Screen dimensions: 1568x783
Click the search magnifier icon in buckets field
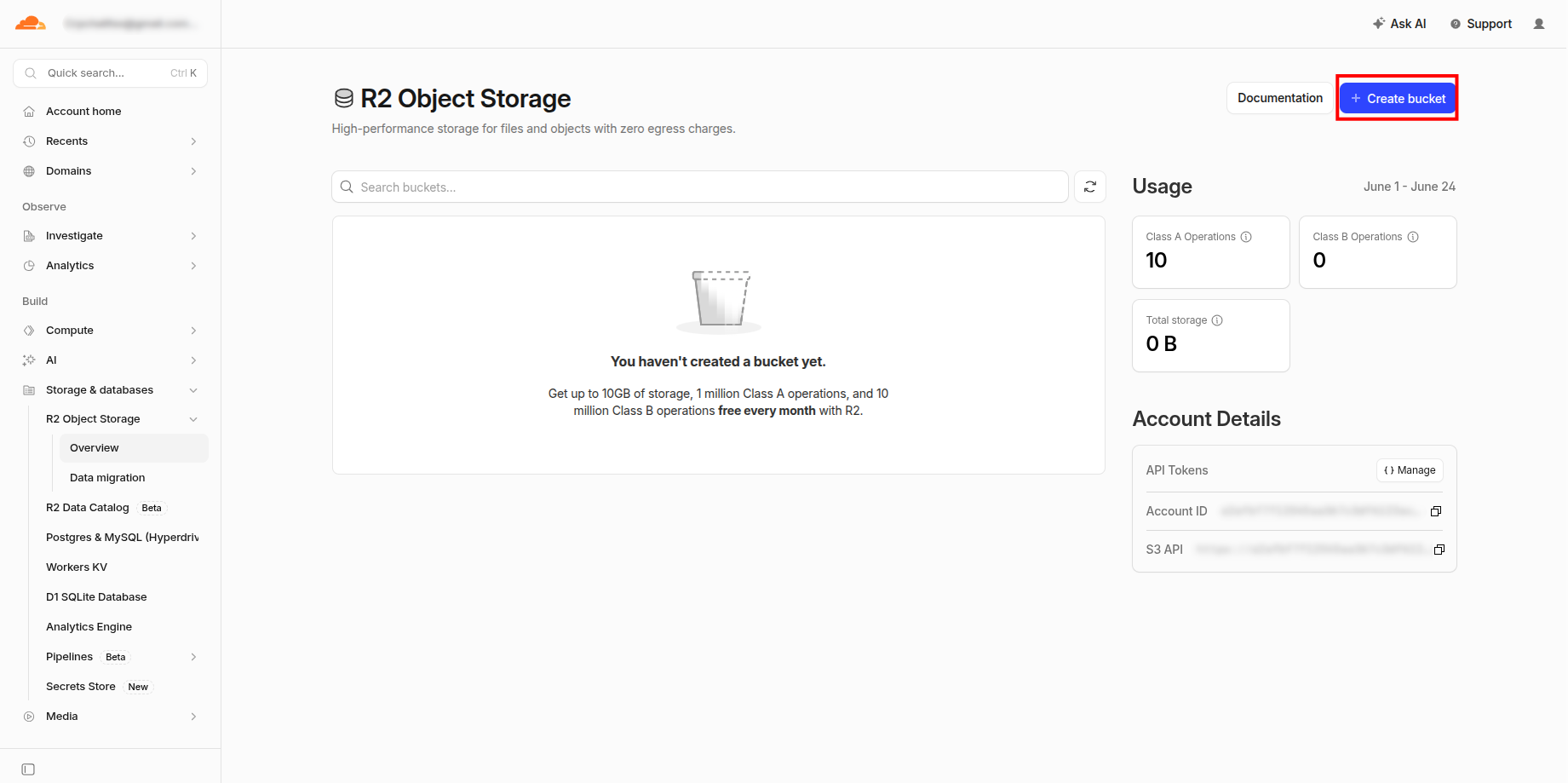tap(347, 187)
